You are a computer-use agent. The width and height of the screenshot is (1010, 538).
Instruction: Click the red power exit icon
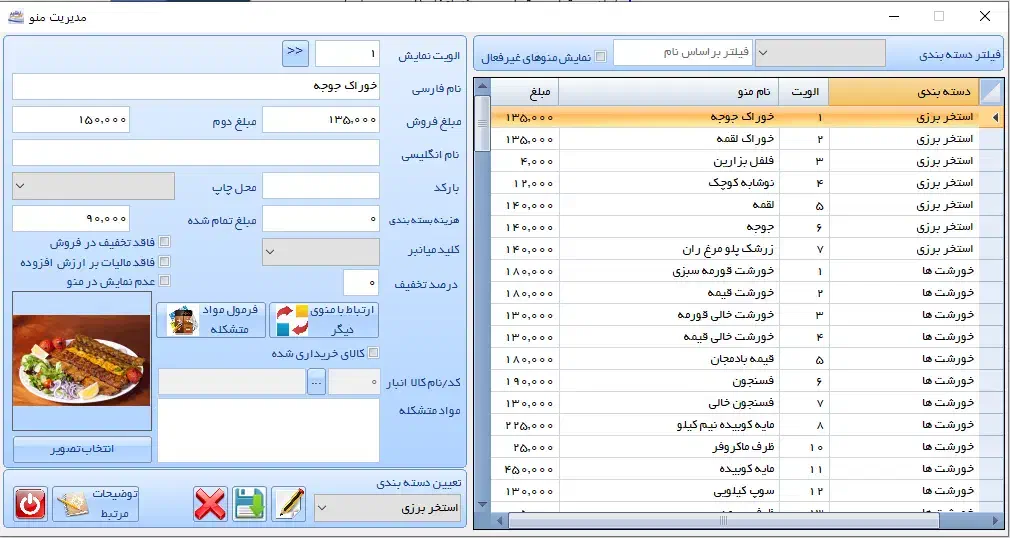(30, 503)
